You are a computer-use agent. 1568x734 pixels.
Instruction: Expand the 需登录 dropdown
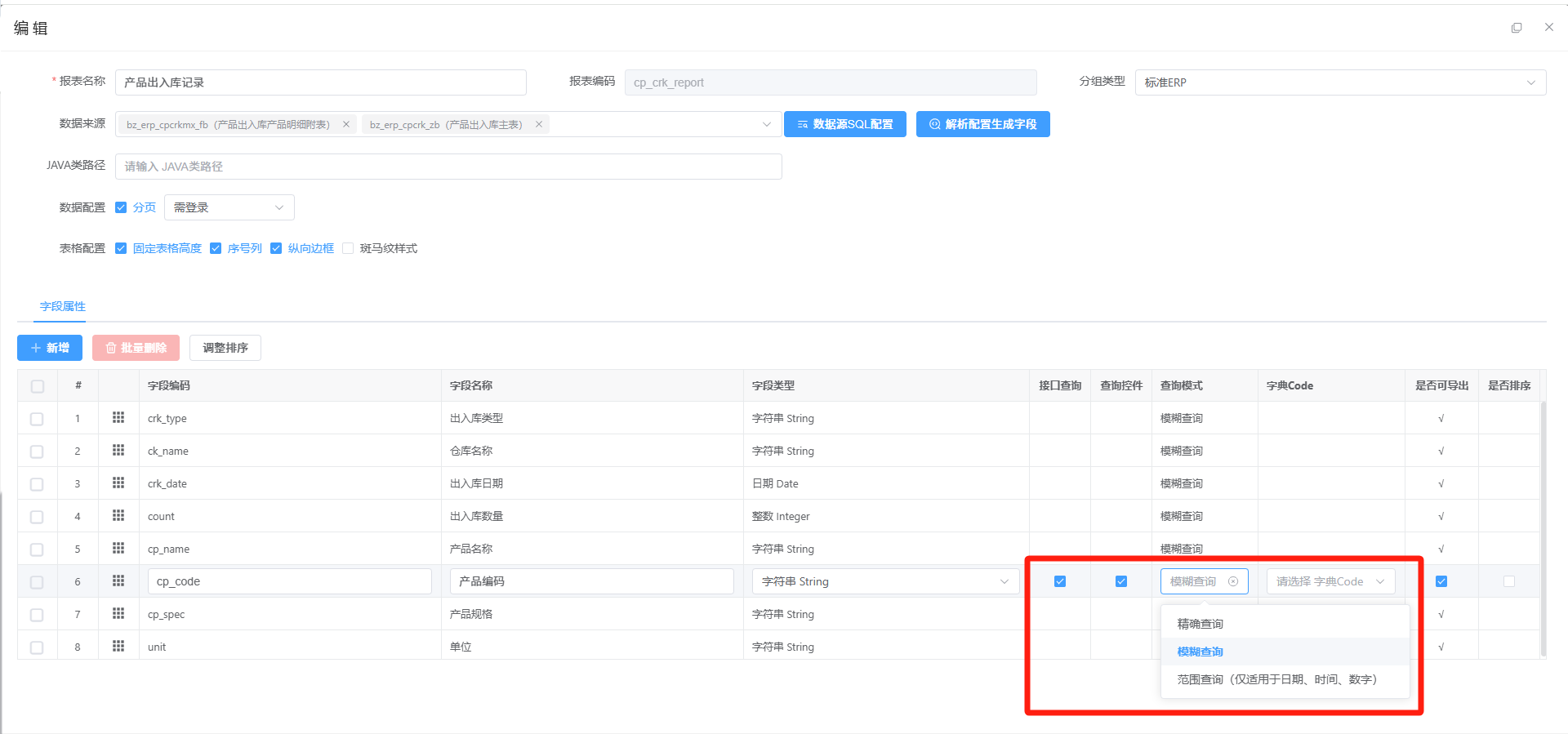[x=229, y=207]
